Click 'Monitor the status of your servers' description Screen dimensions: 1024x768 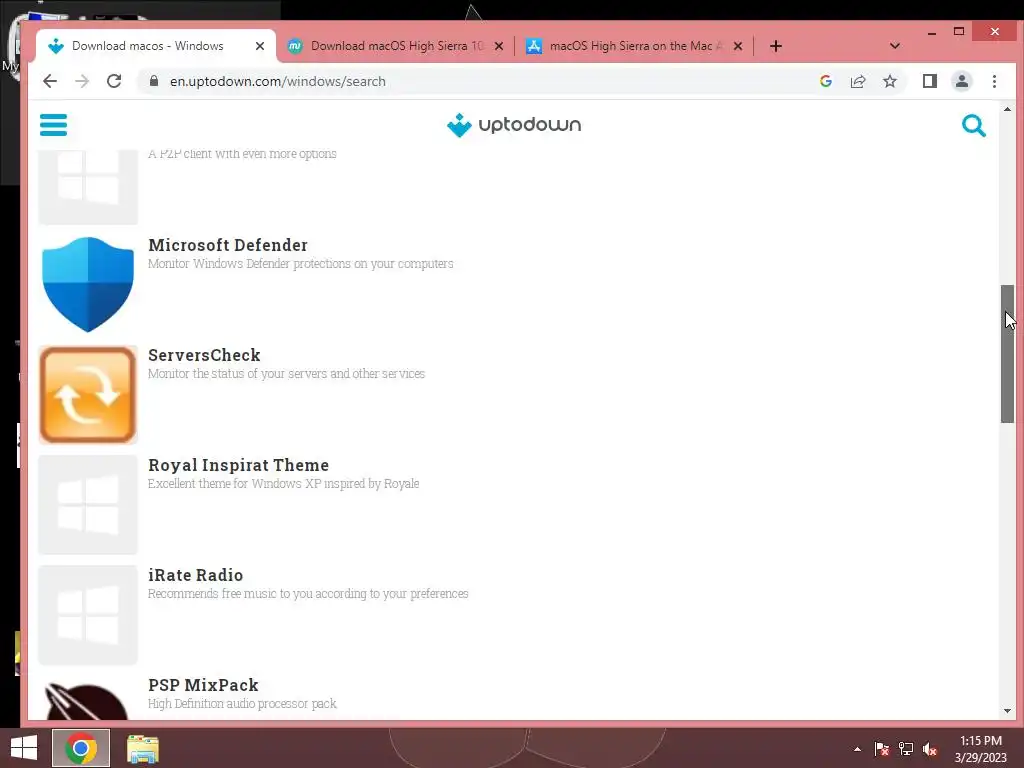pyautogui.click(x=286, y=374)
